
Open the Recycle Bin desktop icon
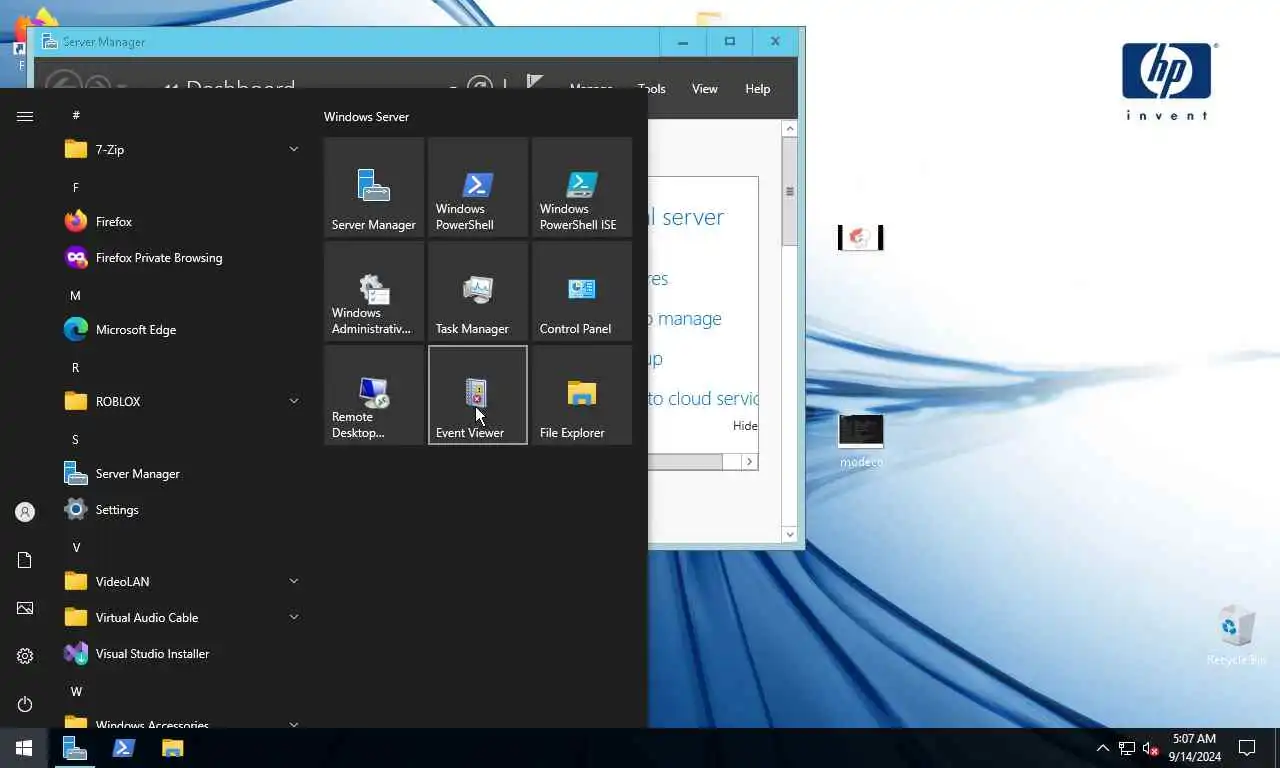[x=1236, y=635]
